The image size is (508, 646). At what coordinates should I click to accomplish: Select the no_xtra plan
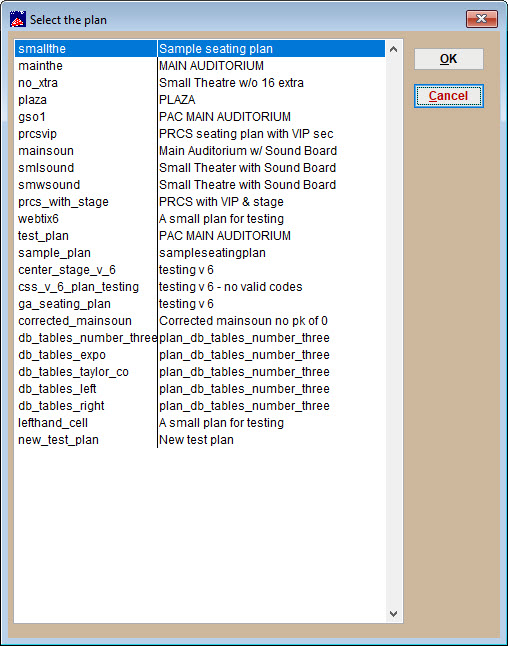coord(200,83)
